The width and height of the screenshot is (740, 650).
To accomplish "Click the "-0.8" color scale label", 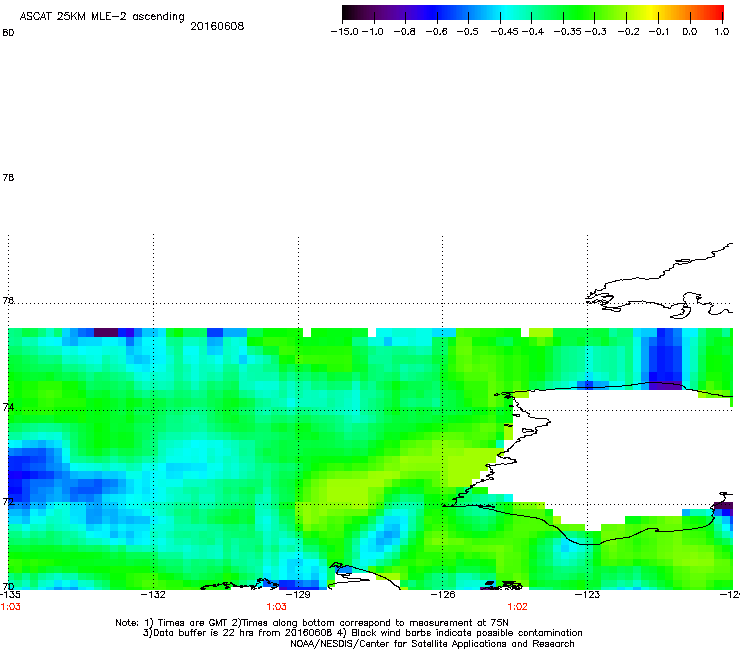I will tap(405, 32).
